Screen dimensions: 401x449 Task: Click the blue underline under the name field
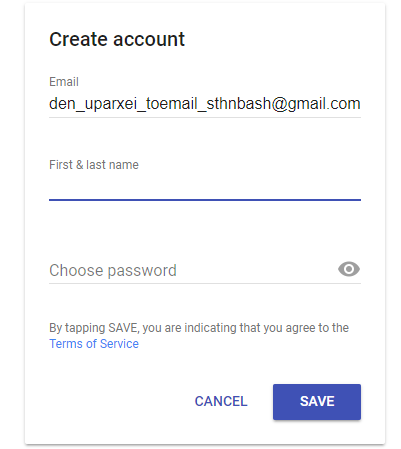coord(205,200)
